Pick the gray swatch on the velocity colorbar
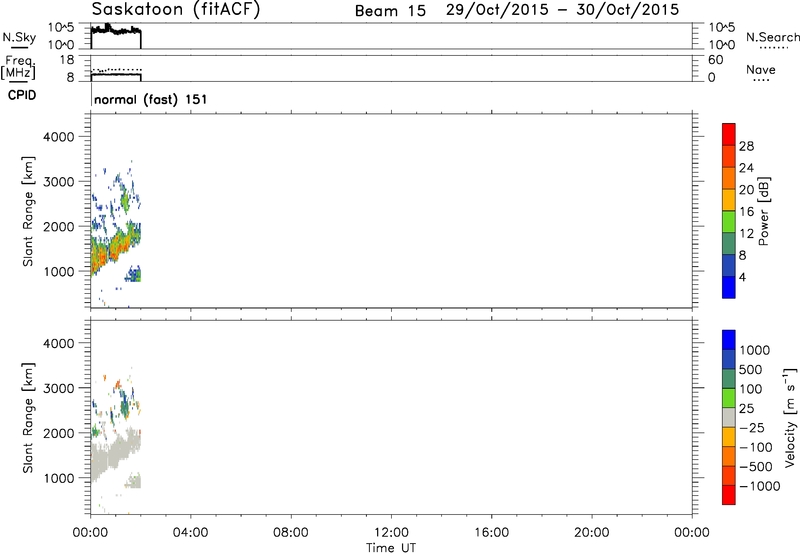The image size is (800, 554). (729, 417)
